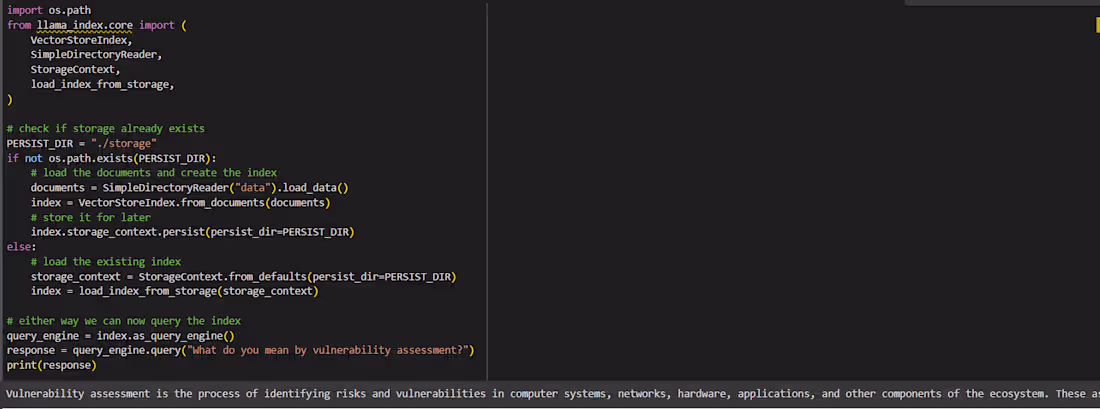This screenshot has height=409, width=1100.
Task: Click "index.as_query_engine()" call
Action: coord(166,335)
